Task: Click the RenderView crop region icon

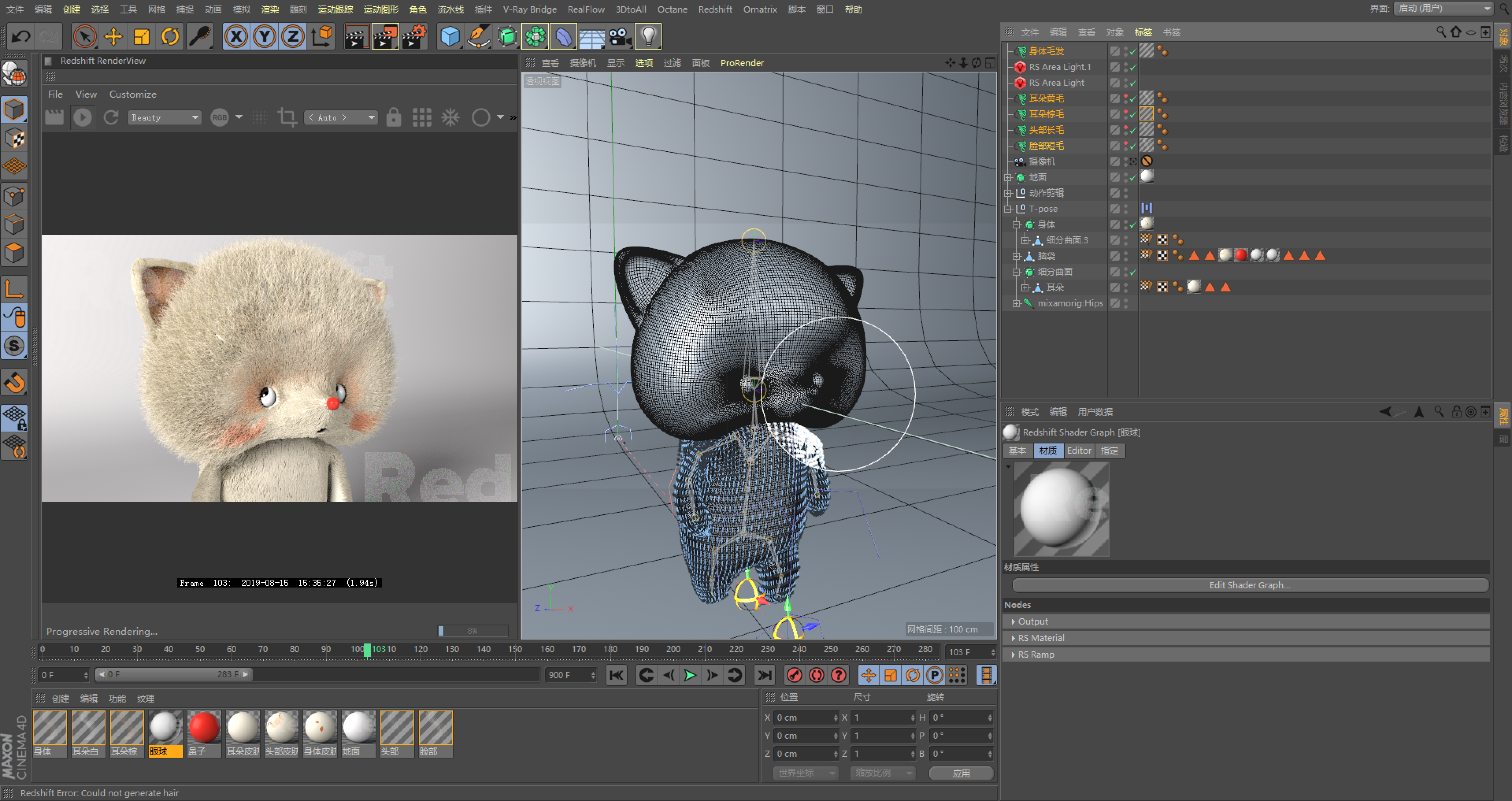Action: pos(287,117)
